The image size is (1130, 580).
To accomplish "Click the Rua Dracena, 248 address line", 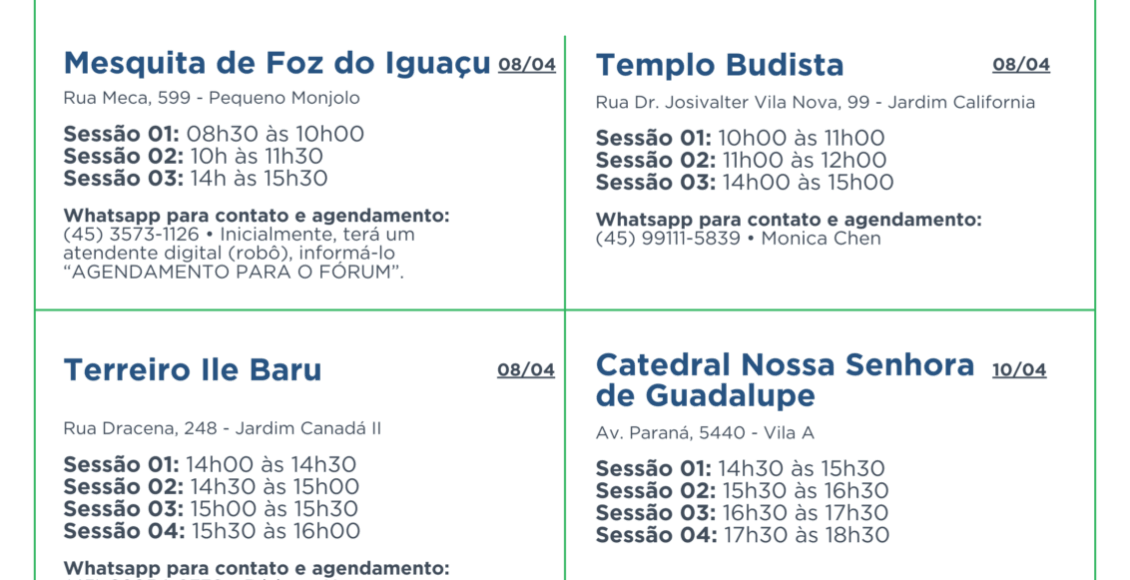I will click(222, 428).
